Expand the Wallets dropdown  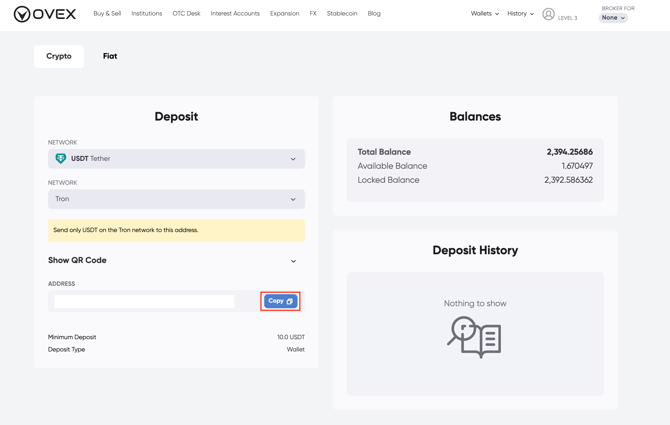coord(485,14)
